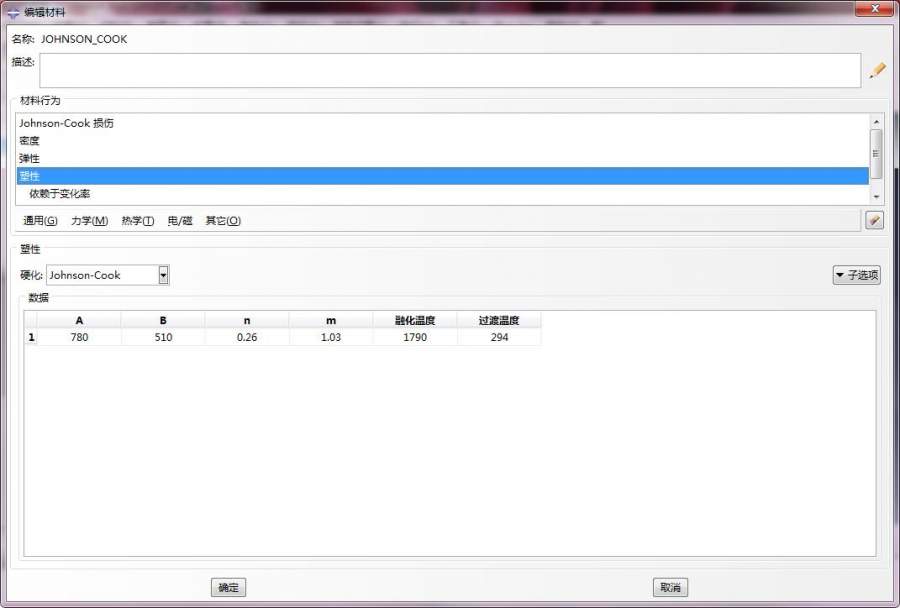Click the 过渡温度 column header
This screenshot has height=608, width=900.
(499, 320)
